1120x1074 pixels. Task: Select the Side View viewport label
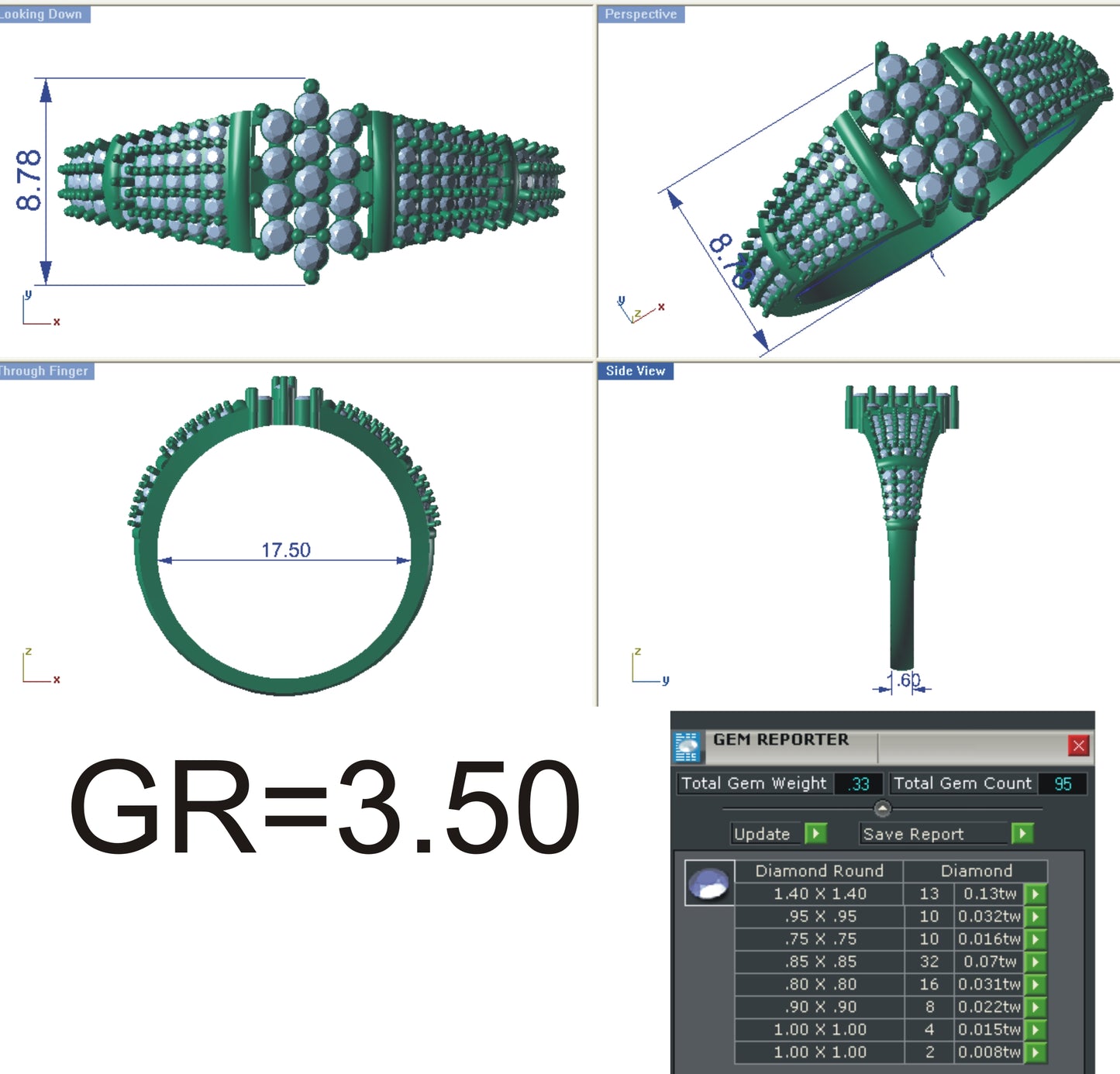(635, 371)
